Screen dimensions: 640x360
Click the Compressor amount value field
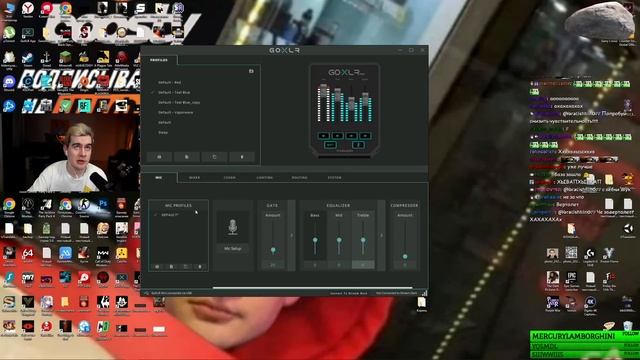point(405,265)
